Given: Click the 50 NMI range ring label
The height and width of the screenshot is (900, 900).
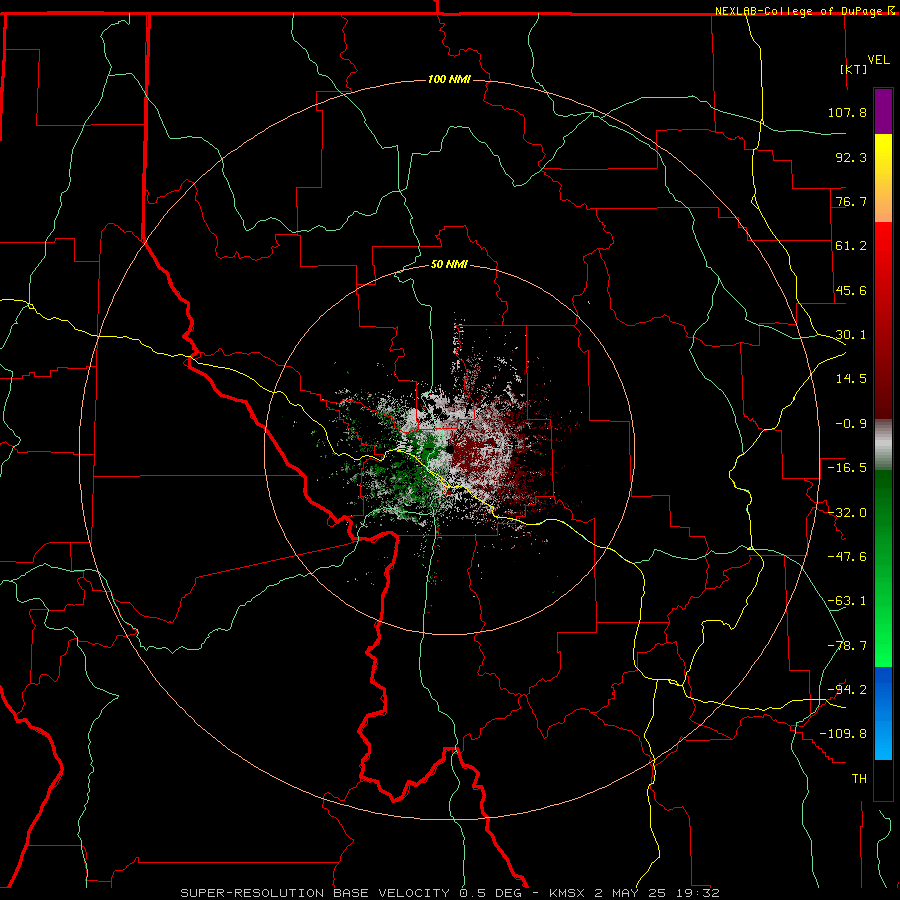Looking at the screenshot, I should [x=449, y=264].
